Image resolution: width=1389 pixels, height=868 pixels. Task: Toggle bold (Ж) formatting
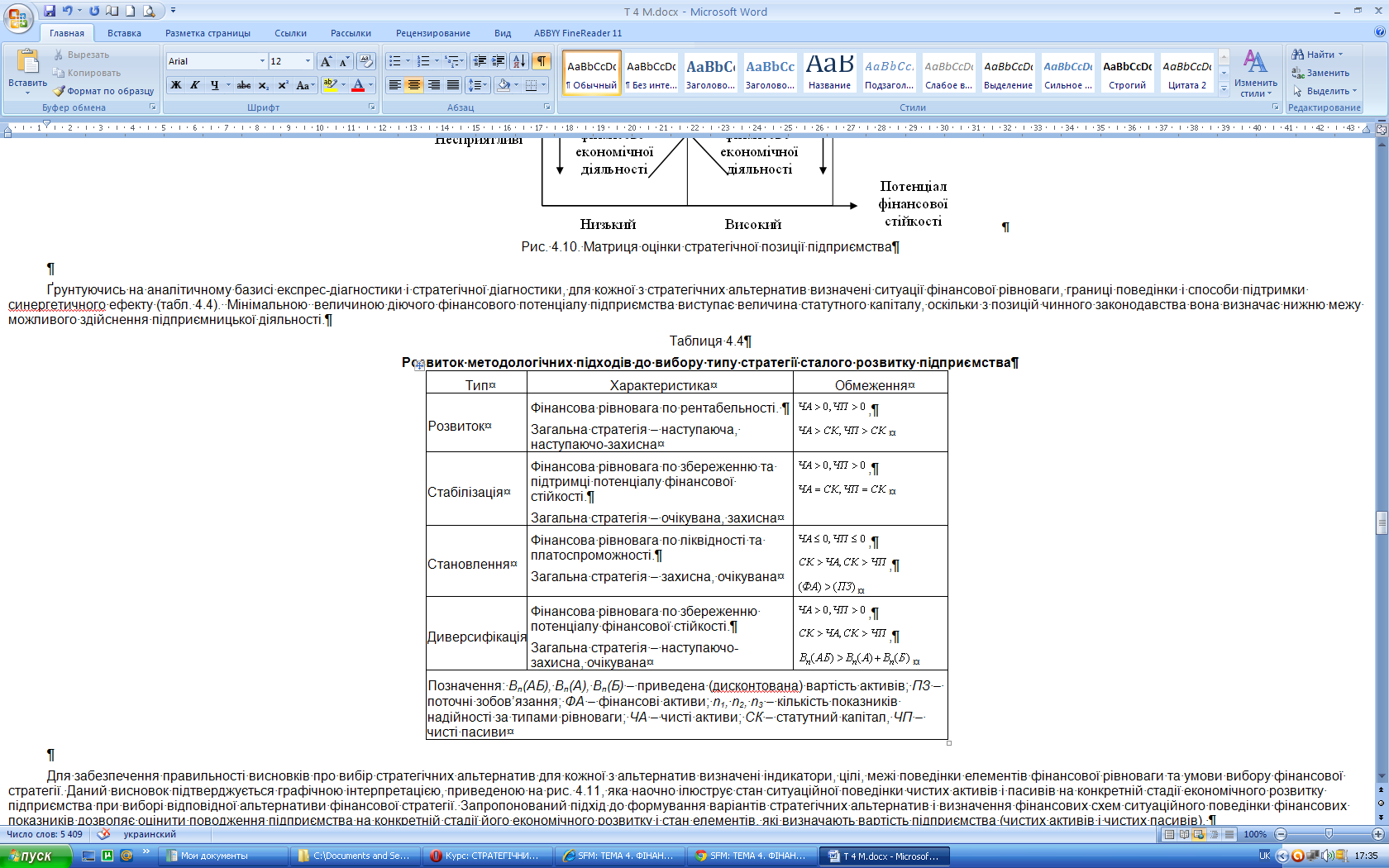click(176, 85)
